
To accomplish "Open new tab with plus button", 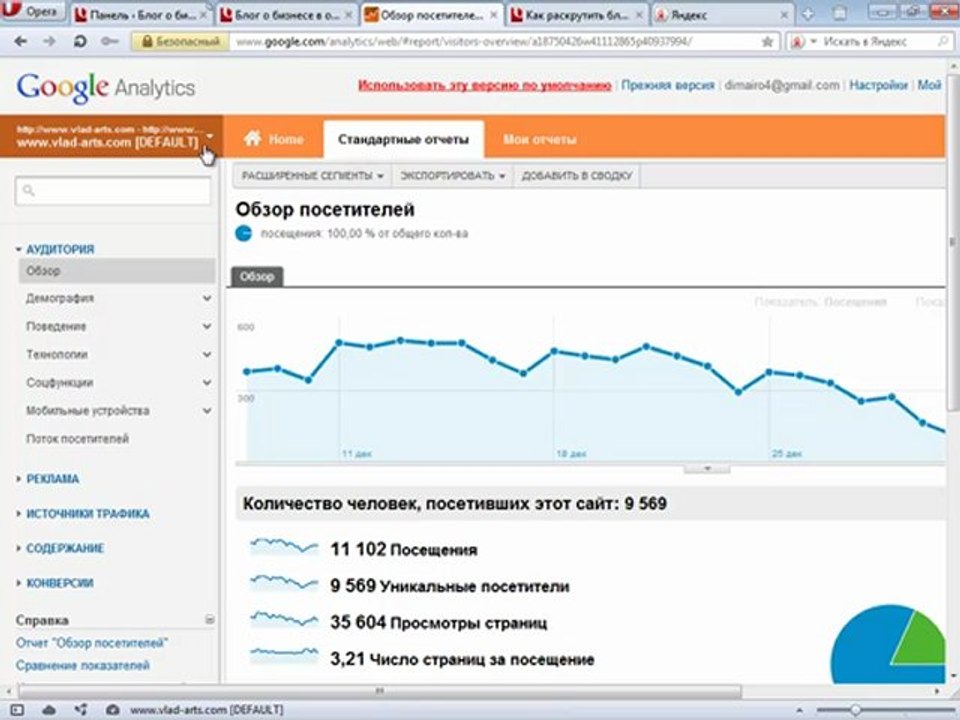I will pyautogui.click(x=808, y=13).
